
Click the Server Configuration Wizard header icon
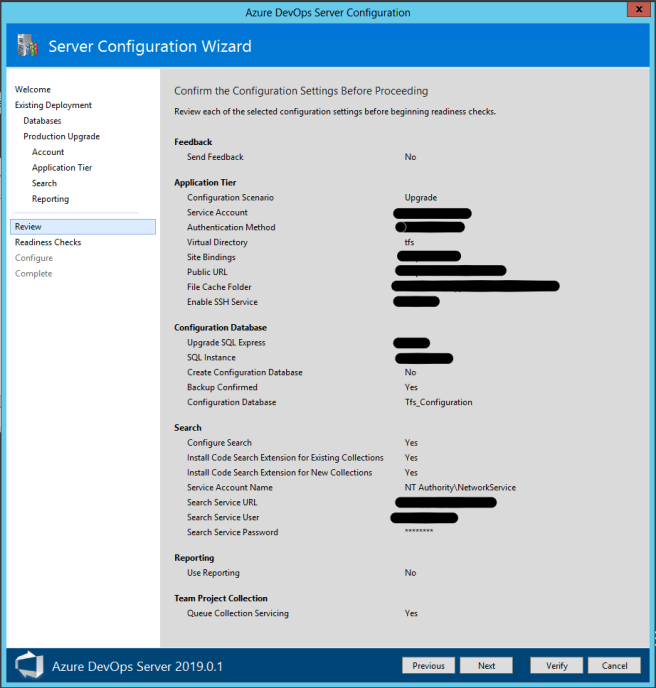(x=29, y=46)
